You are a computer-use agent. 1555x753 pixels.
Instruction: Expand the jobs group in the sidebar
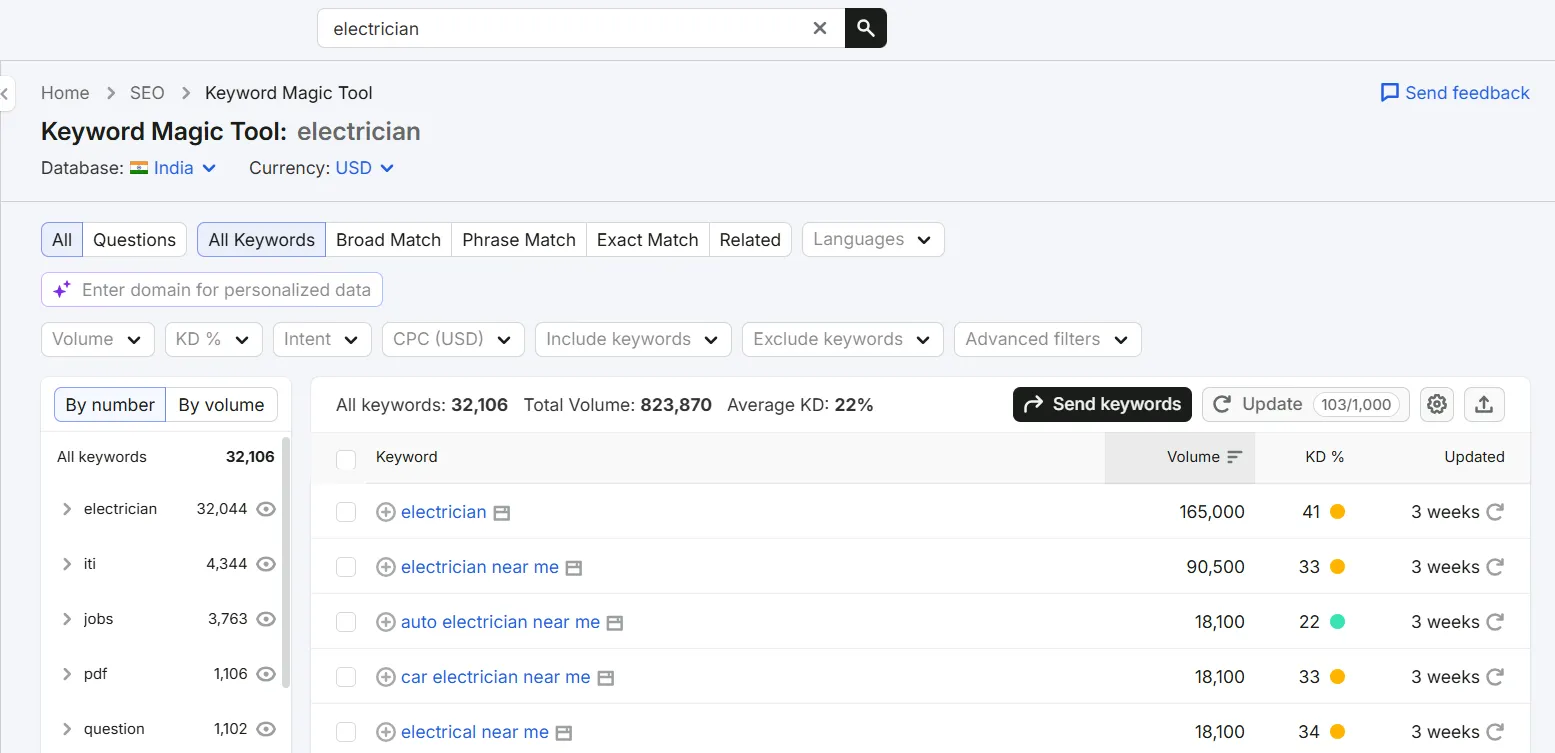click(67, 619)
